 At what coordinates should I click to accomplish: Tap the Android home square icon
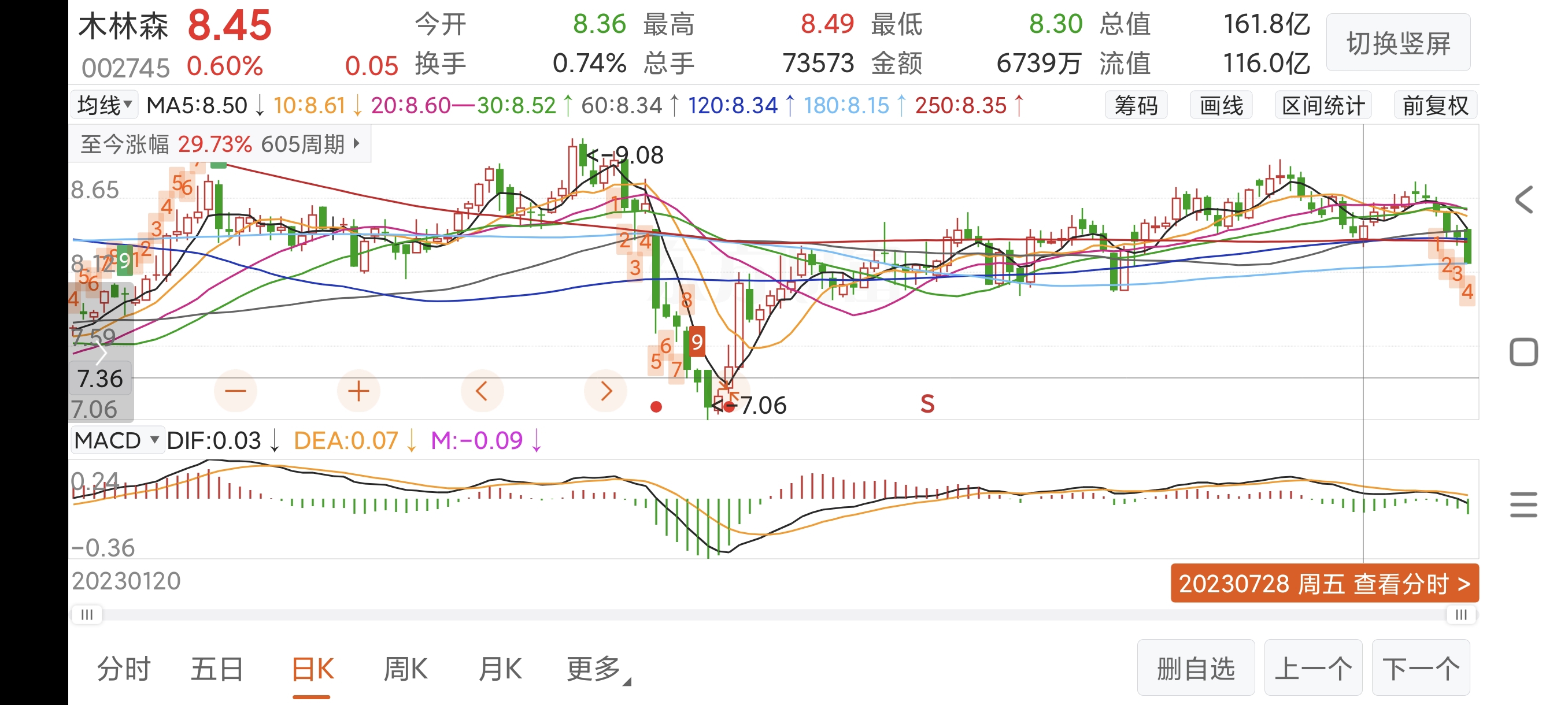[x=1523, y=352]
